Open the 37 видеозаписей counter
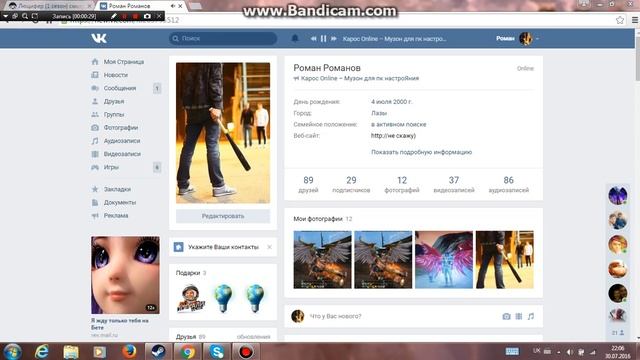640x360 pixels. 454,184
